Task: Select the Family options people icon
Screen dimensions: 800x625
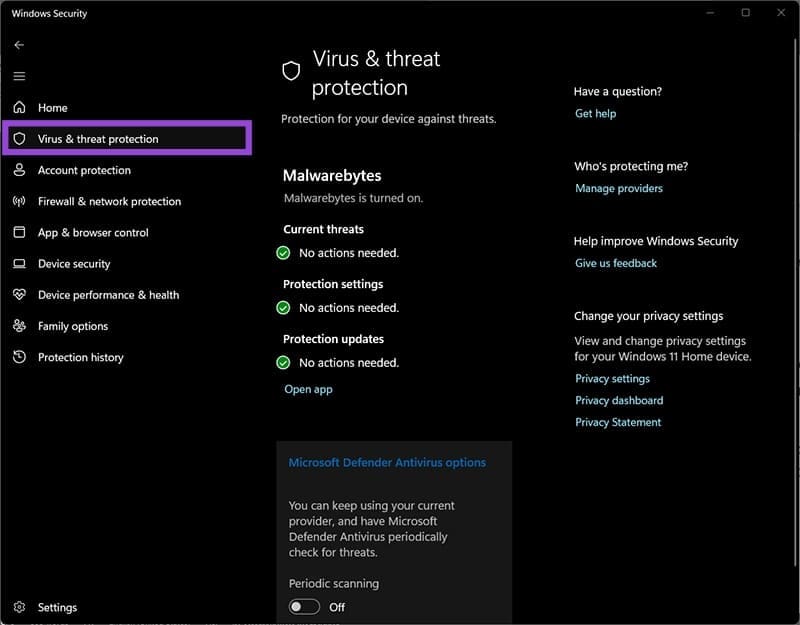Action: click(x=20, y=326)
